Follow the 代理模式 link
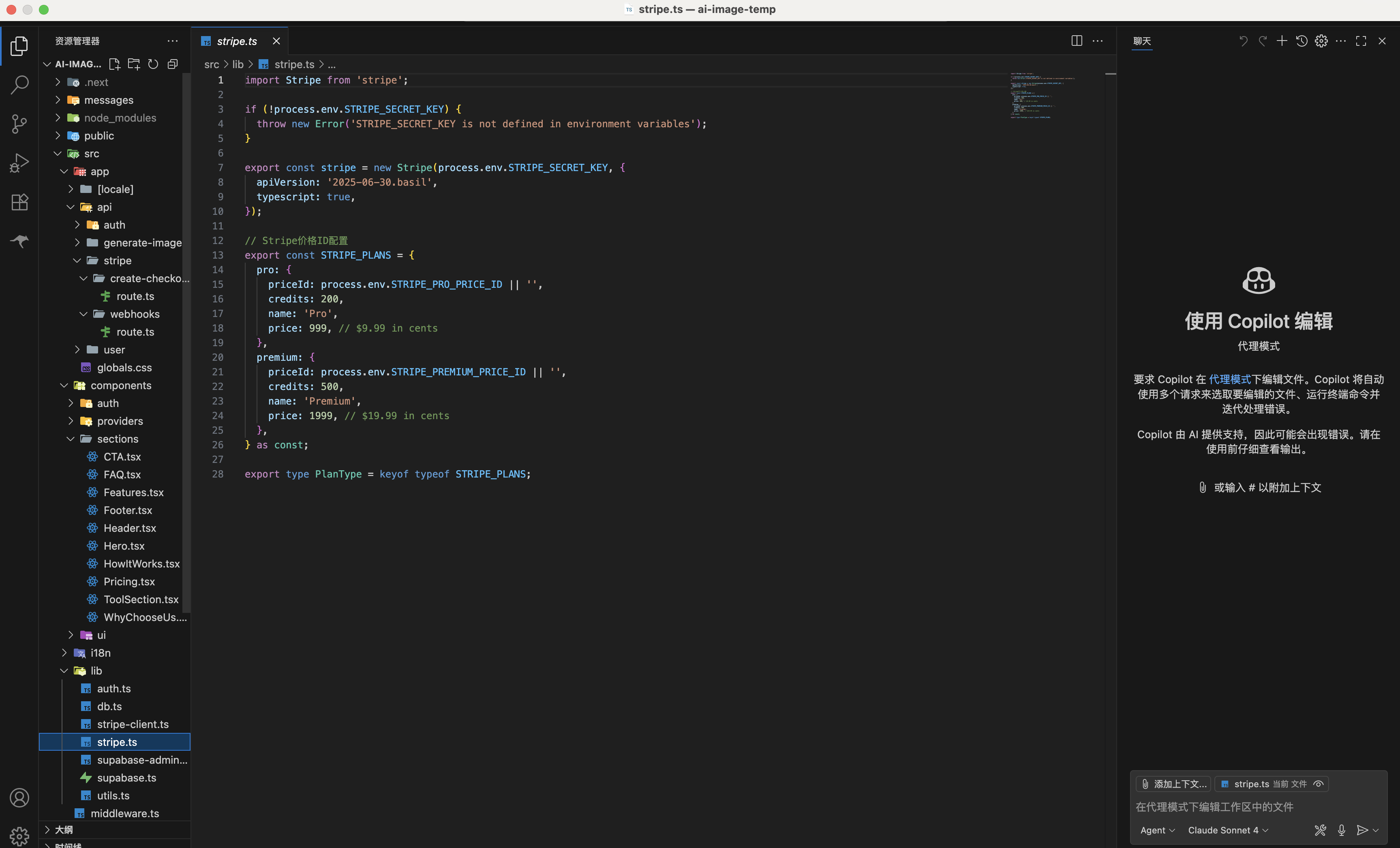 [1229, 379]
